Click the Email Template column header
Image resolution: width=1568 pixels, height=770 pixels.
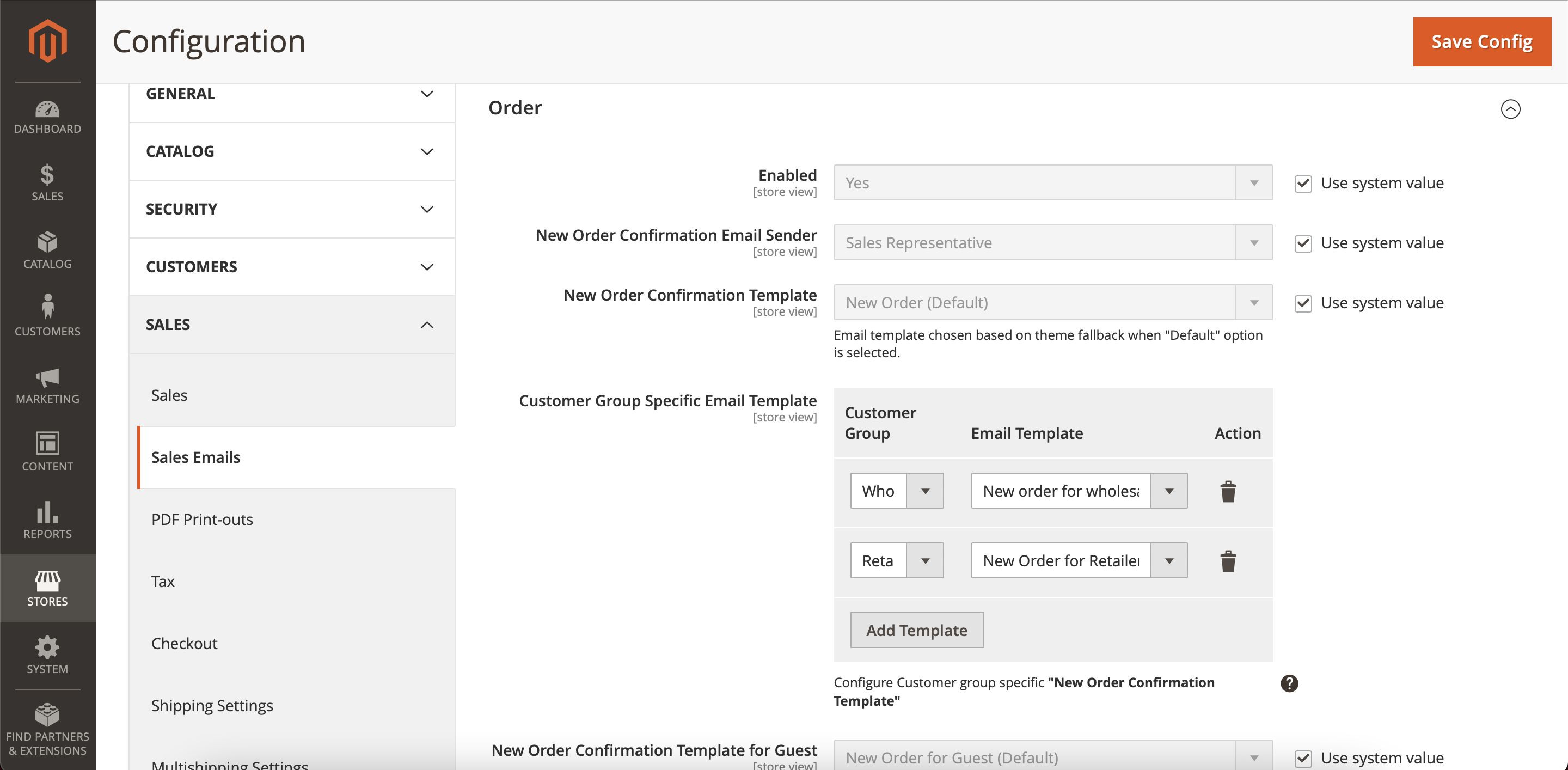1027,433
